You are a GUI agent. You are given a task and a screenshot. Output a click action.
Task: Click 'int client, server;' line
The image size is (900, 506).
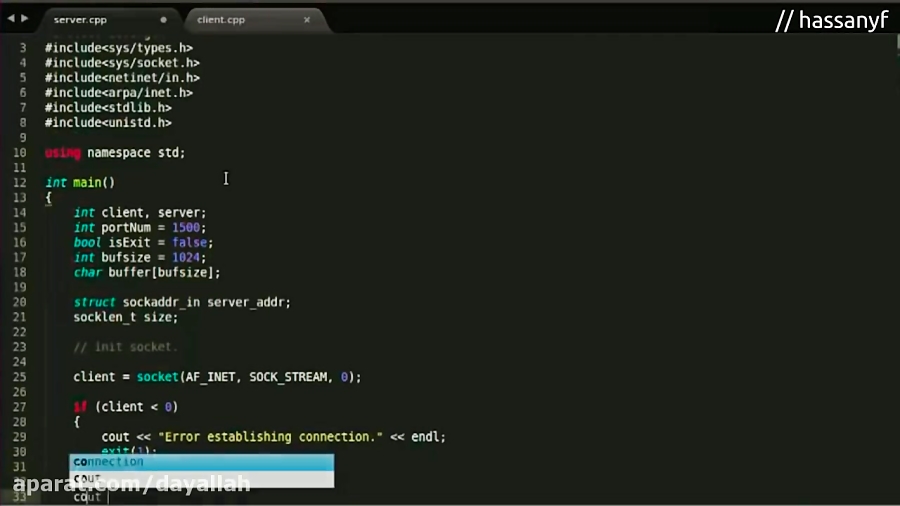coord(139,212)
